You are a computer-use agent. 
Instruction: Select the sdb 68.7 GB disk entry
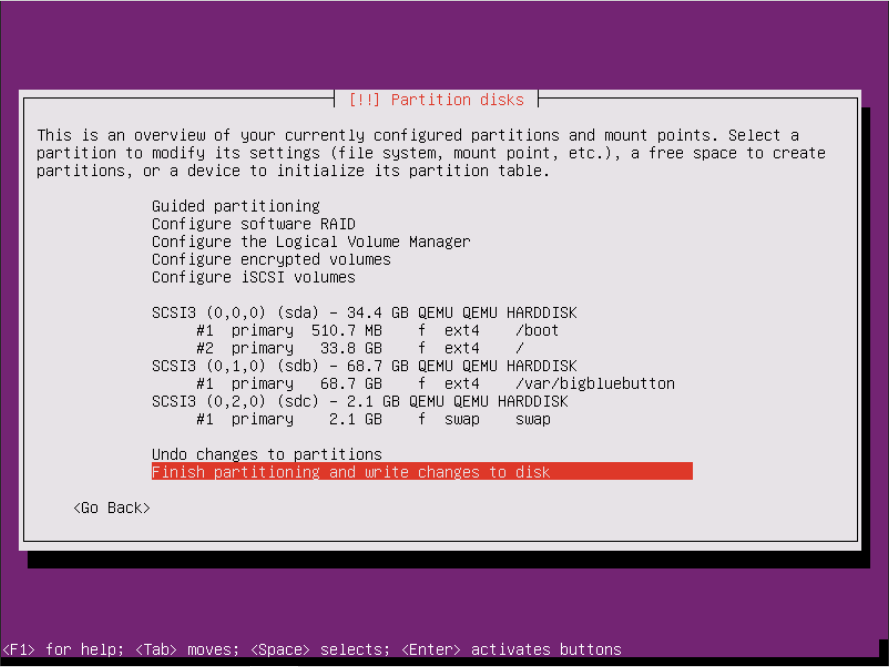point(364,366)
